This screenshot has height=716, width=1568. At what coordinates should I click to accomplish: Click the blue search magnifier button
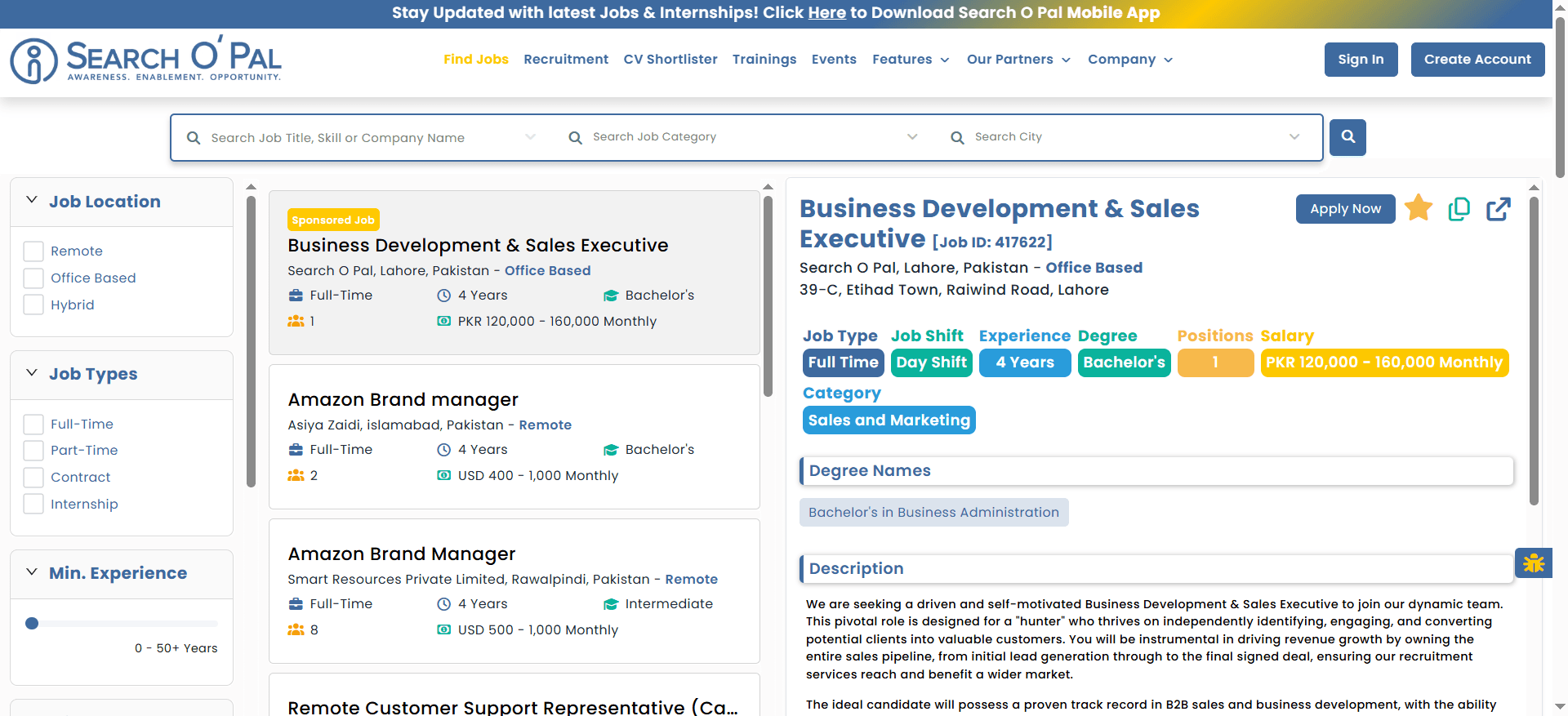1347,137
